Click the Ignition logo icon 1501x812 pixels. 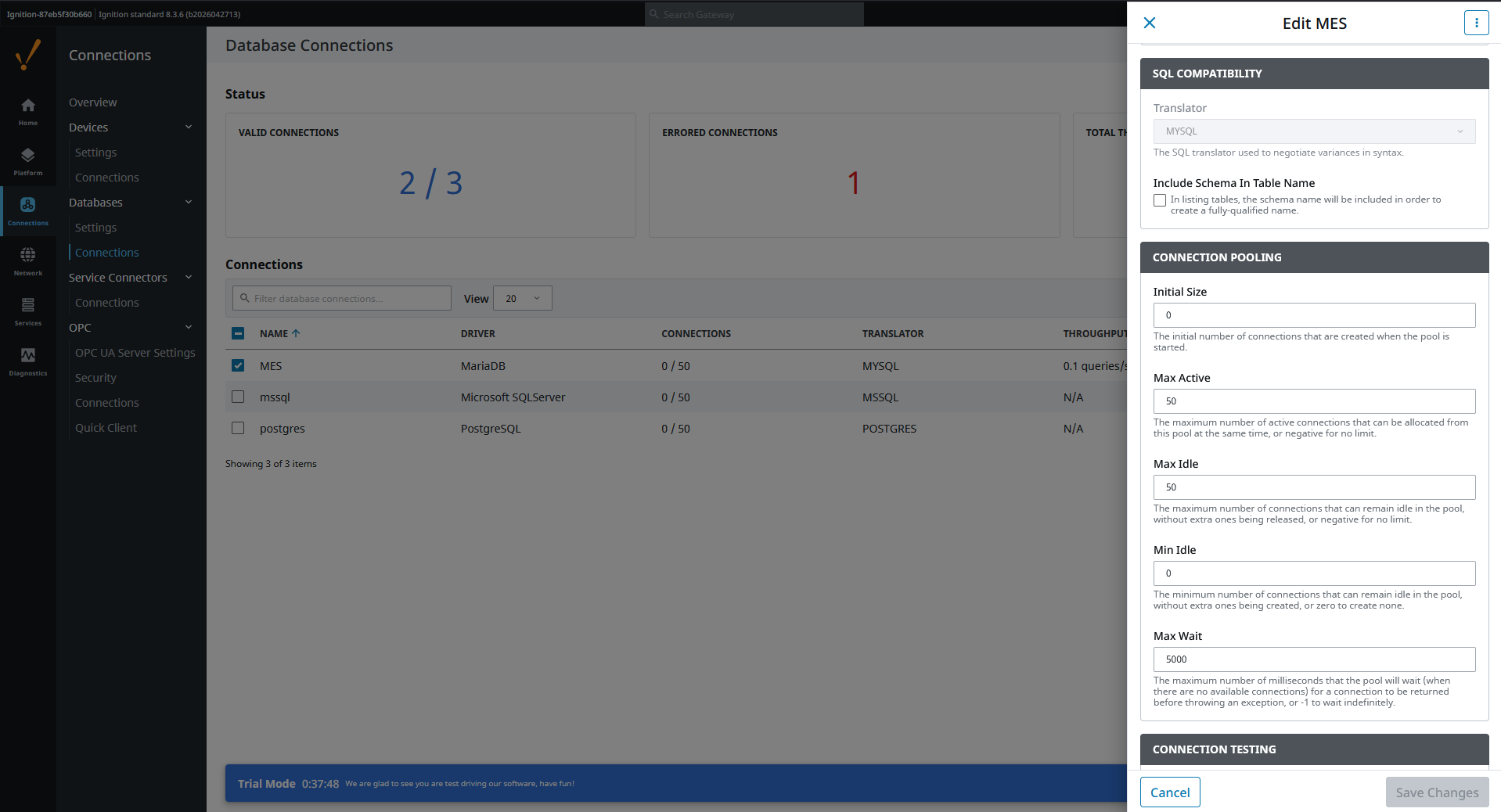click(28, 55)
